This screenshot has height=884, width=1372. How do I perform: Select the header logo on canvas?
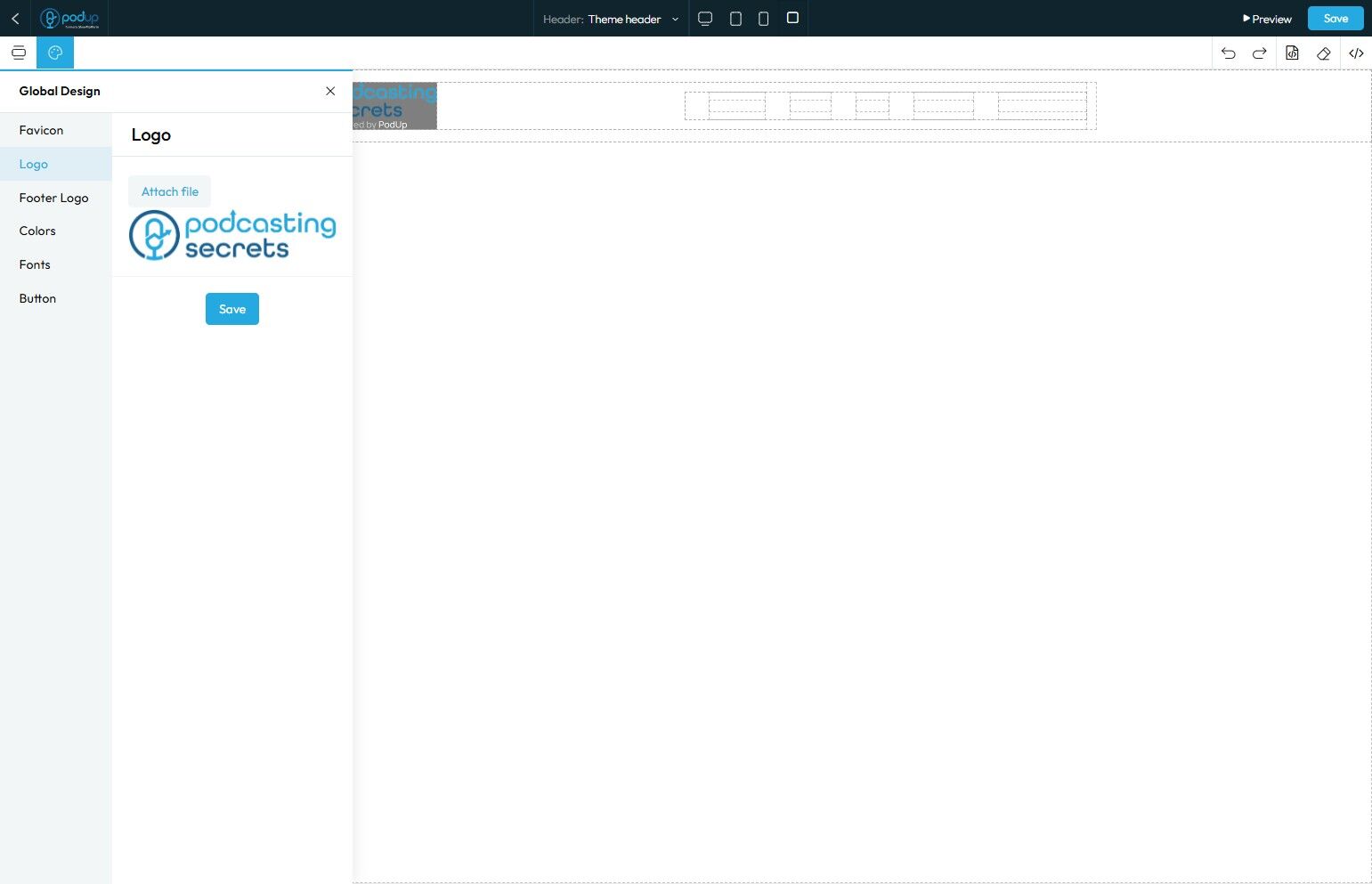pos(394,106)
